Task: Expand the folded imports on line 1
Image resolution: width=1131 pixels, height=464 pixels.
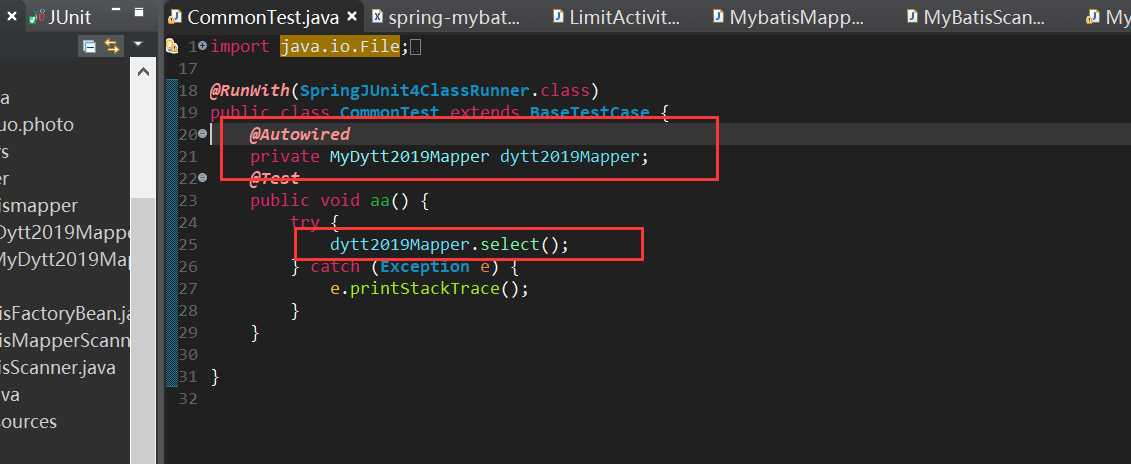Action: click(203, 46)
